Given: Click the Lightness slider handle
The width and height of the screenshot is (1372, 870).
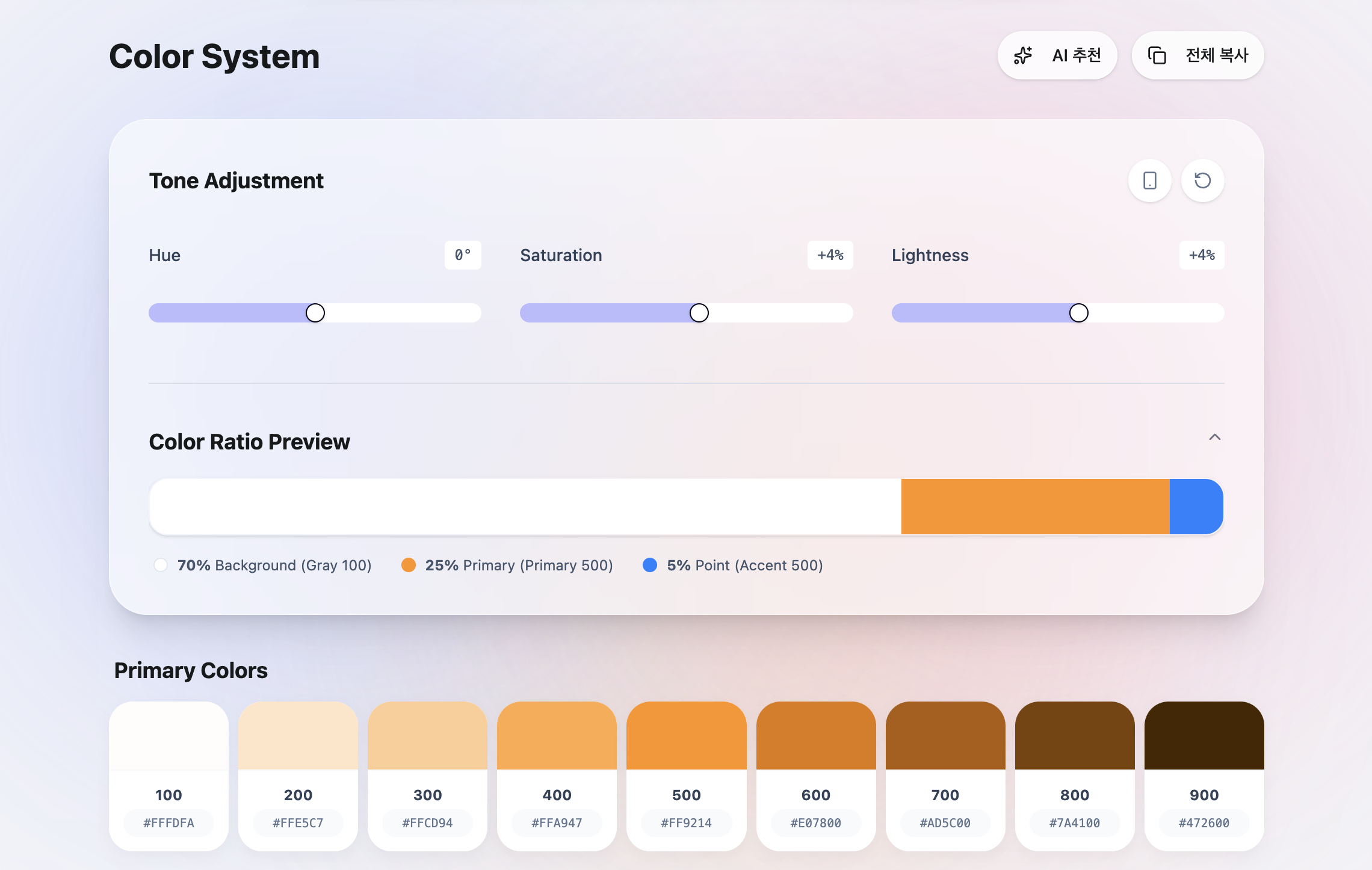Looking at the screenshot, I should click(1078, 313).
